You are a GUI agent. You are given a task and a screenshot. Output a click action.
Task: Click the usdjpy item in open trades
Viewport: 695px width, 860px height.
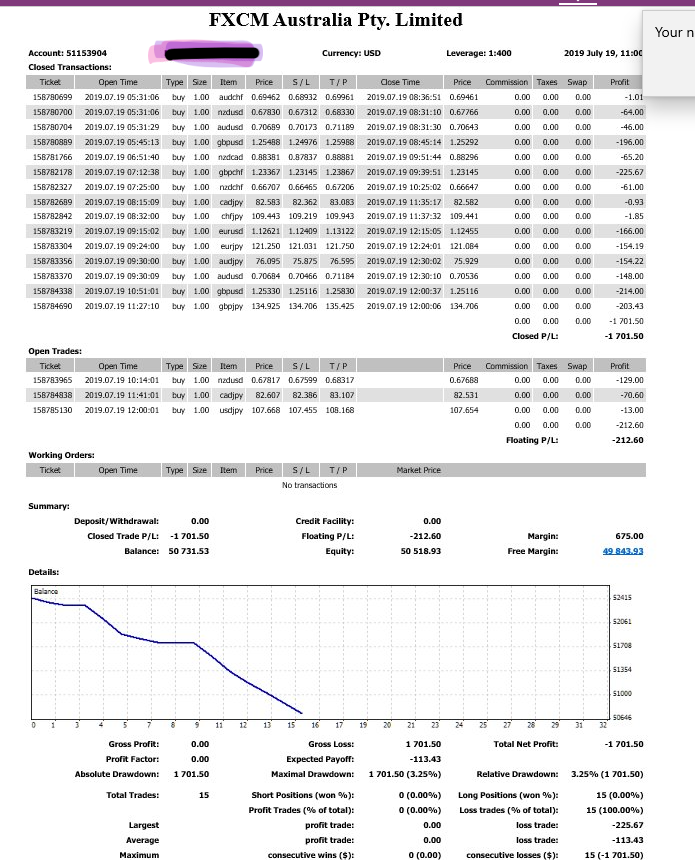point(231,410)
